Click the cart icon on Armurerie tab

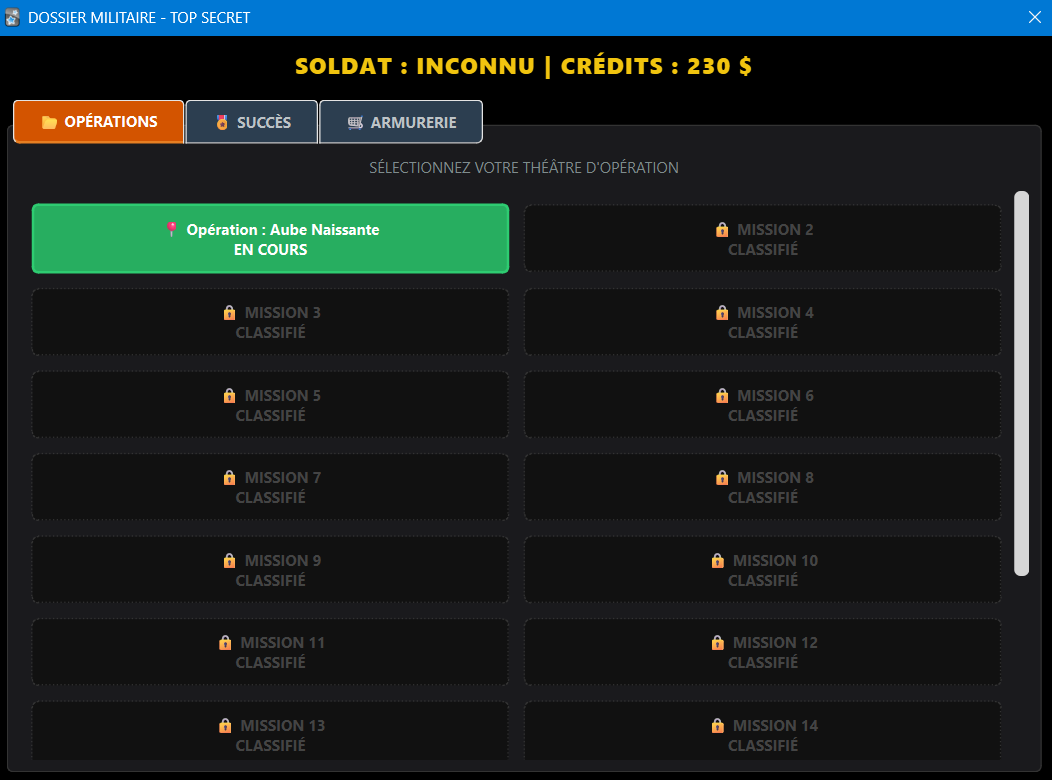tap(355, 122)
